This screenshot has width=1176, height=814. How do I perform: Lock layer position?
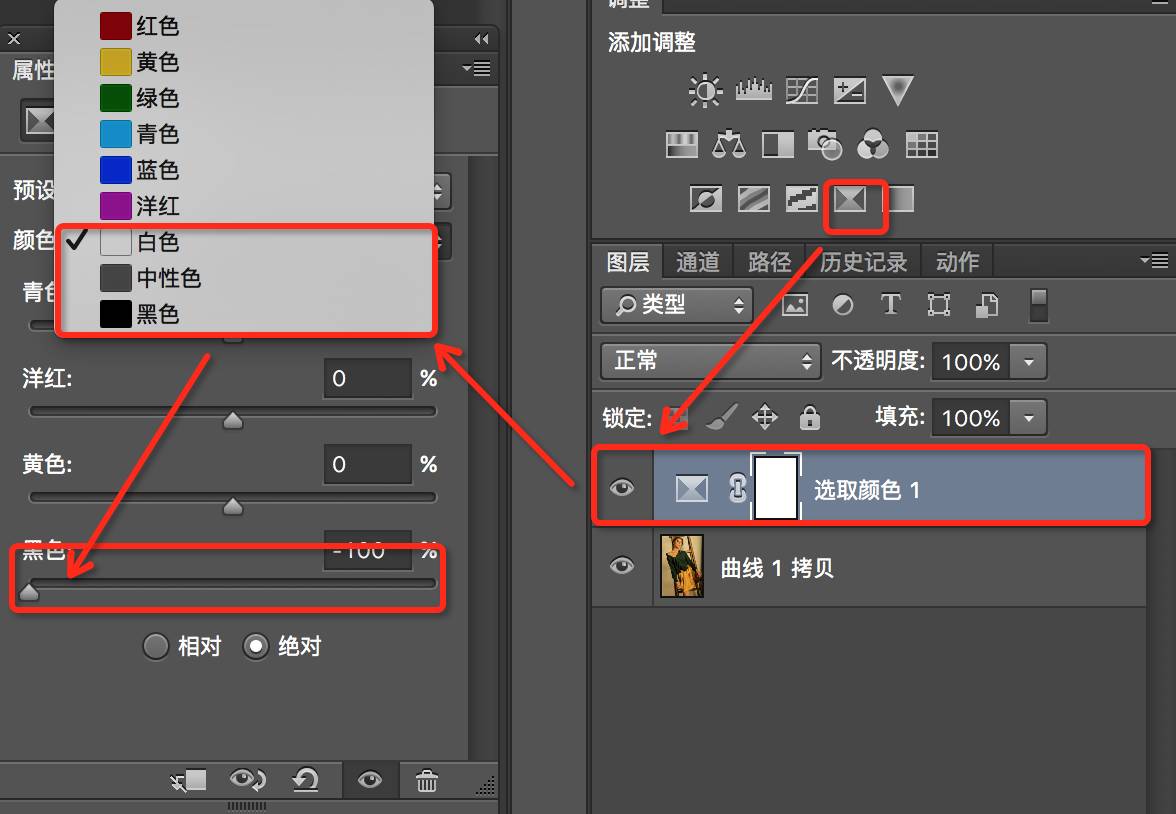[765, 417]
